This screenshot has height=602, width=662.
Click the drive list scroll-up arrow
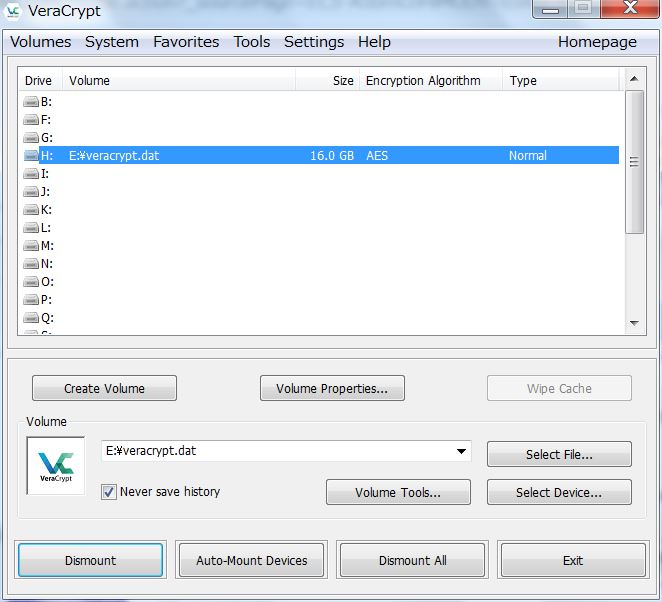tap(634, 79)
